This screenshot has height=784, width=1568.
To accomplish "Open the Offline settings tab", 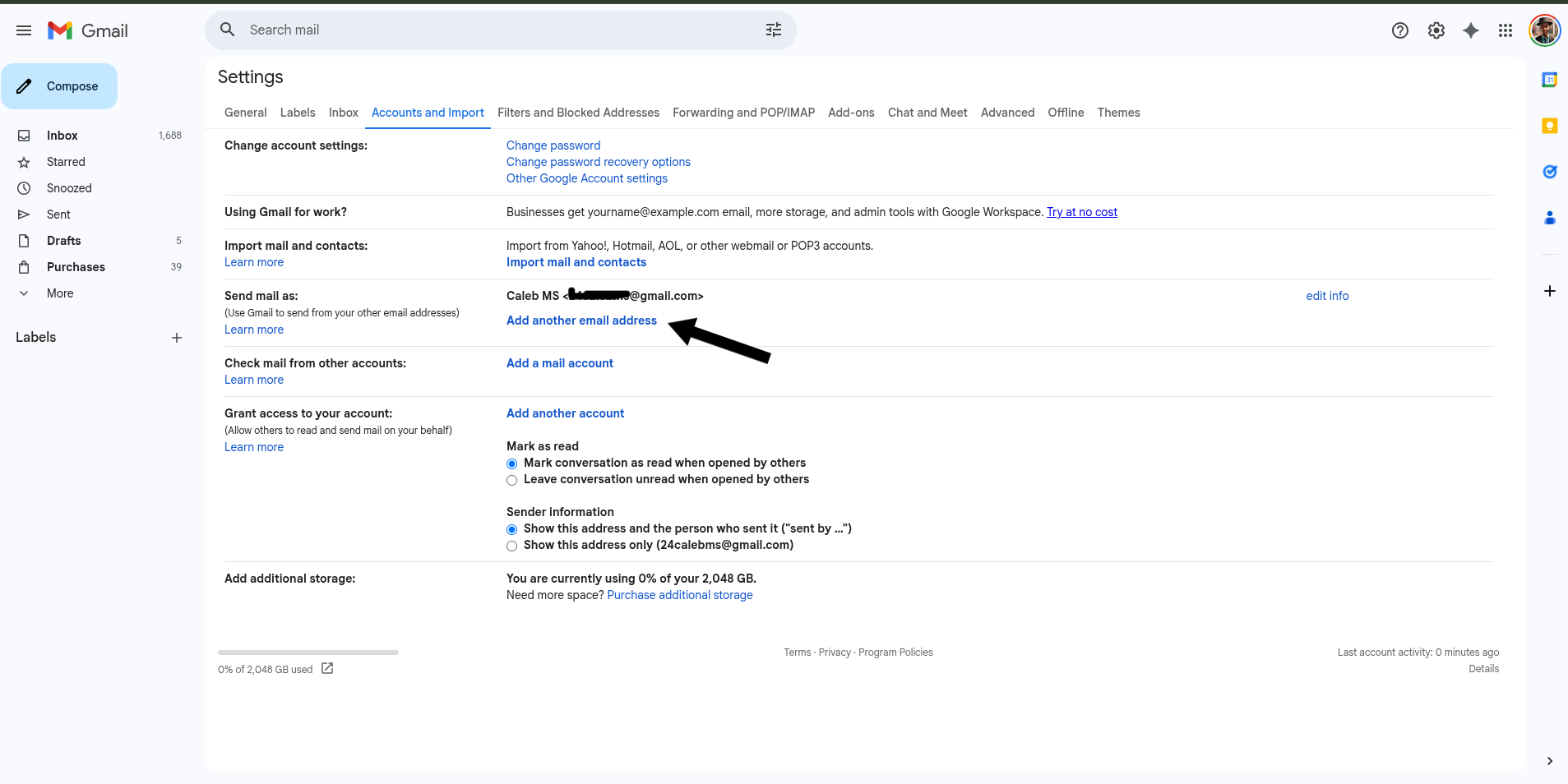I will (1066, 113).
